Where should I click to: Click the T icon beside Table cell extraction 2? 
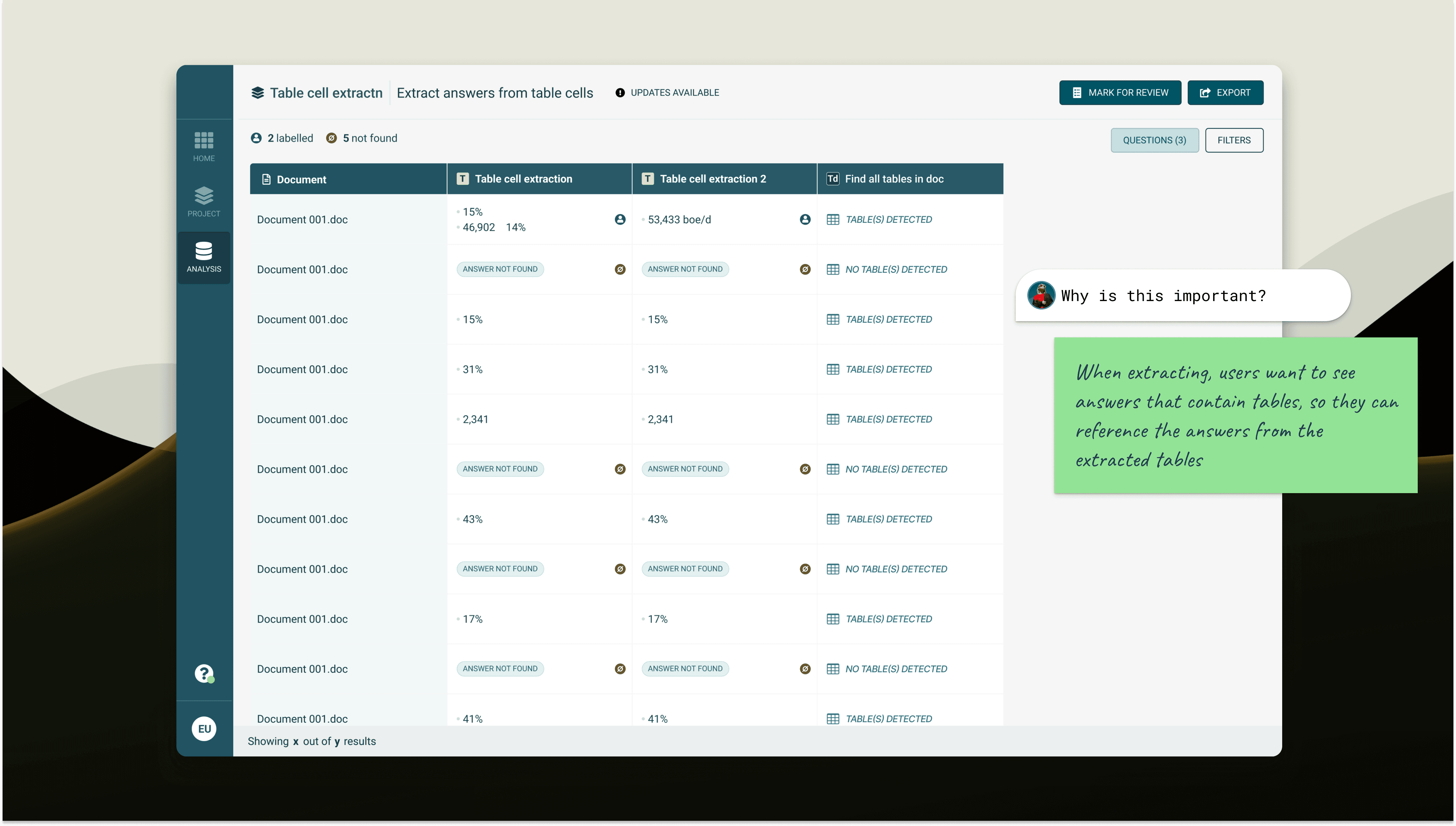(648, 179)
